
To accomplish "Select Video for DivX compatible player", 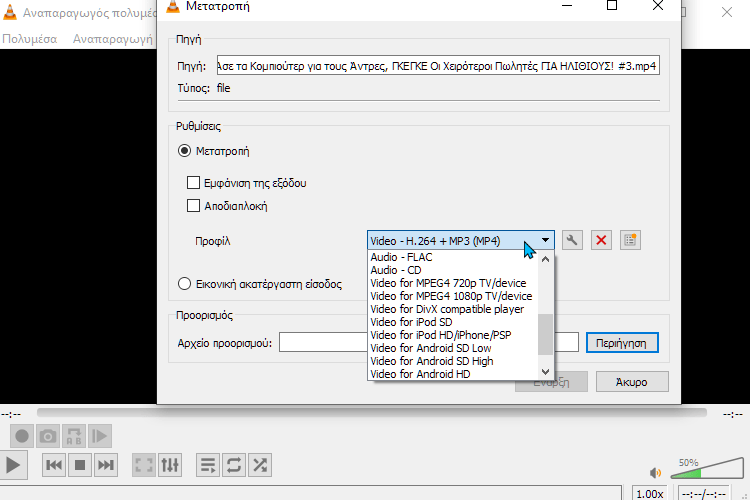I will (453, 309).
